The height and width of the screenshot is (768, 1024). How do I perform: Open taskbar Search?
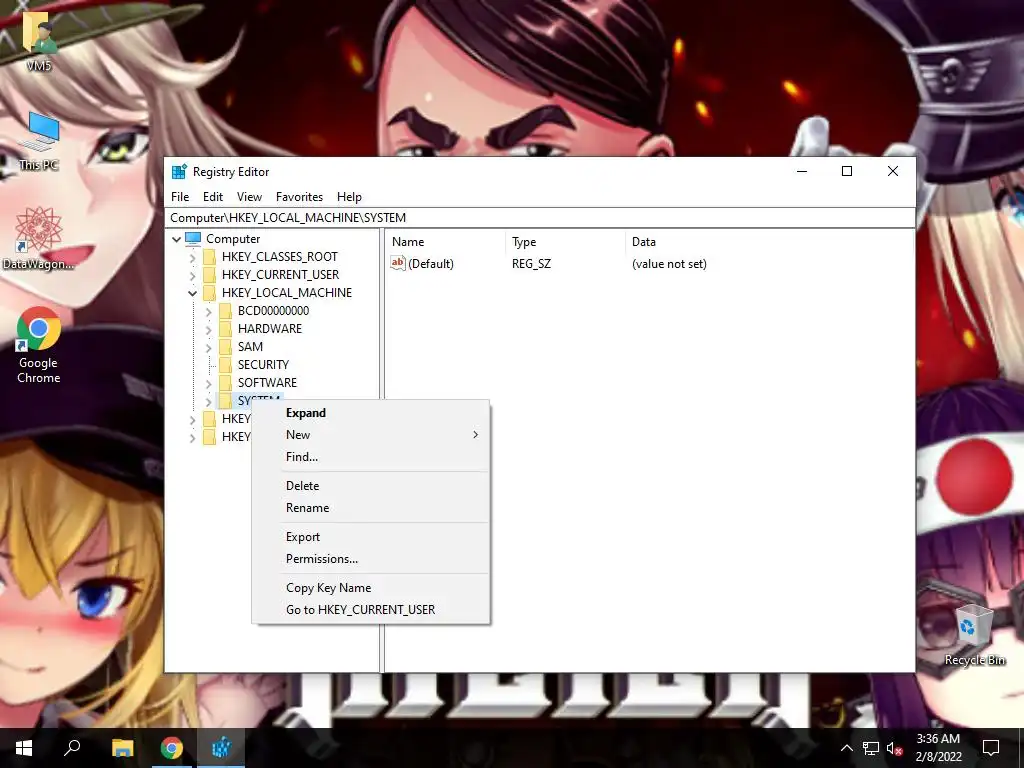72,748
